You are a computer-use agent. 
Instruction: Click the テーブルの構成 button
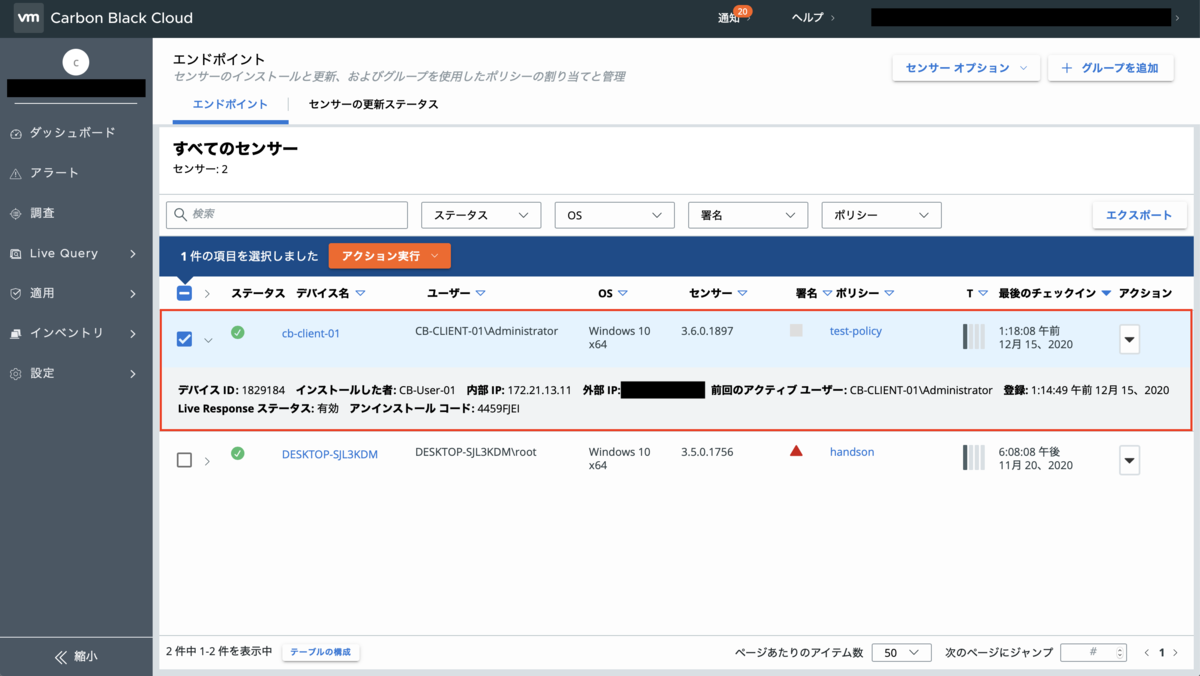320,652
